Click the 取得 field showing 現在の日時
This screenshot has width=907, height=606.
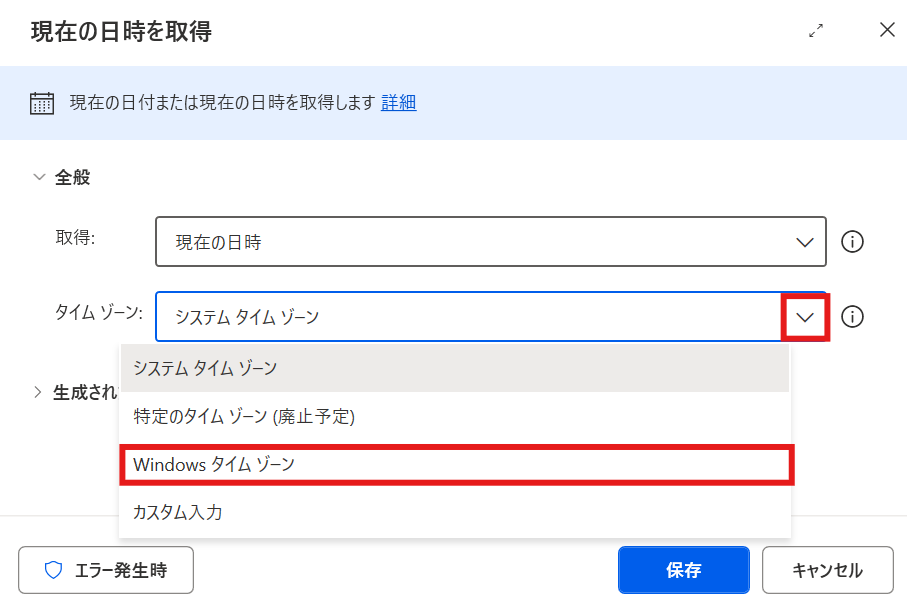point(491,242)
